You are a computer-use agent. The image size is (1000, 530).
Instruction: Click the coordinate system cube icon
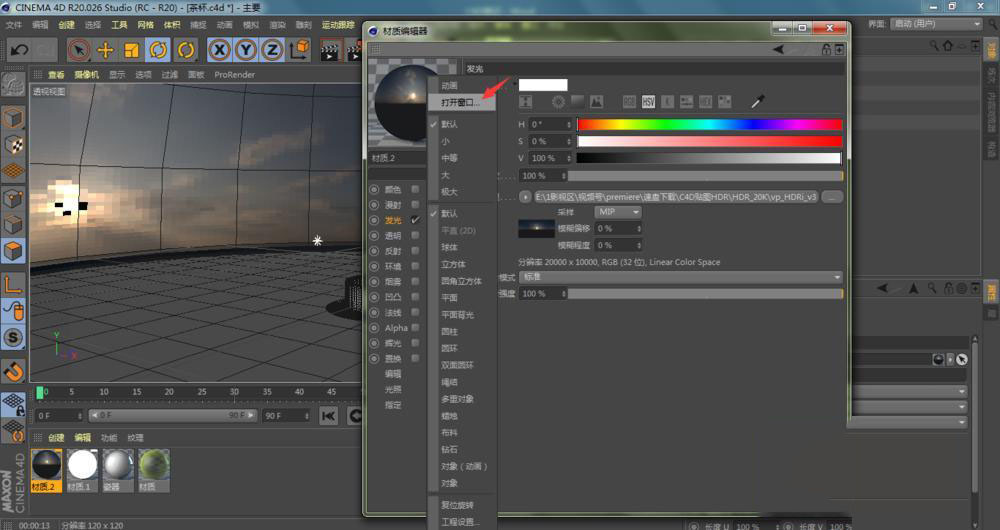coord(299,50)
